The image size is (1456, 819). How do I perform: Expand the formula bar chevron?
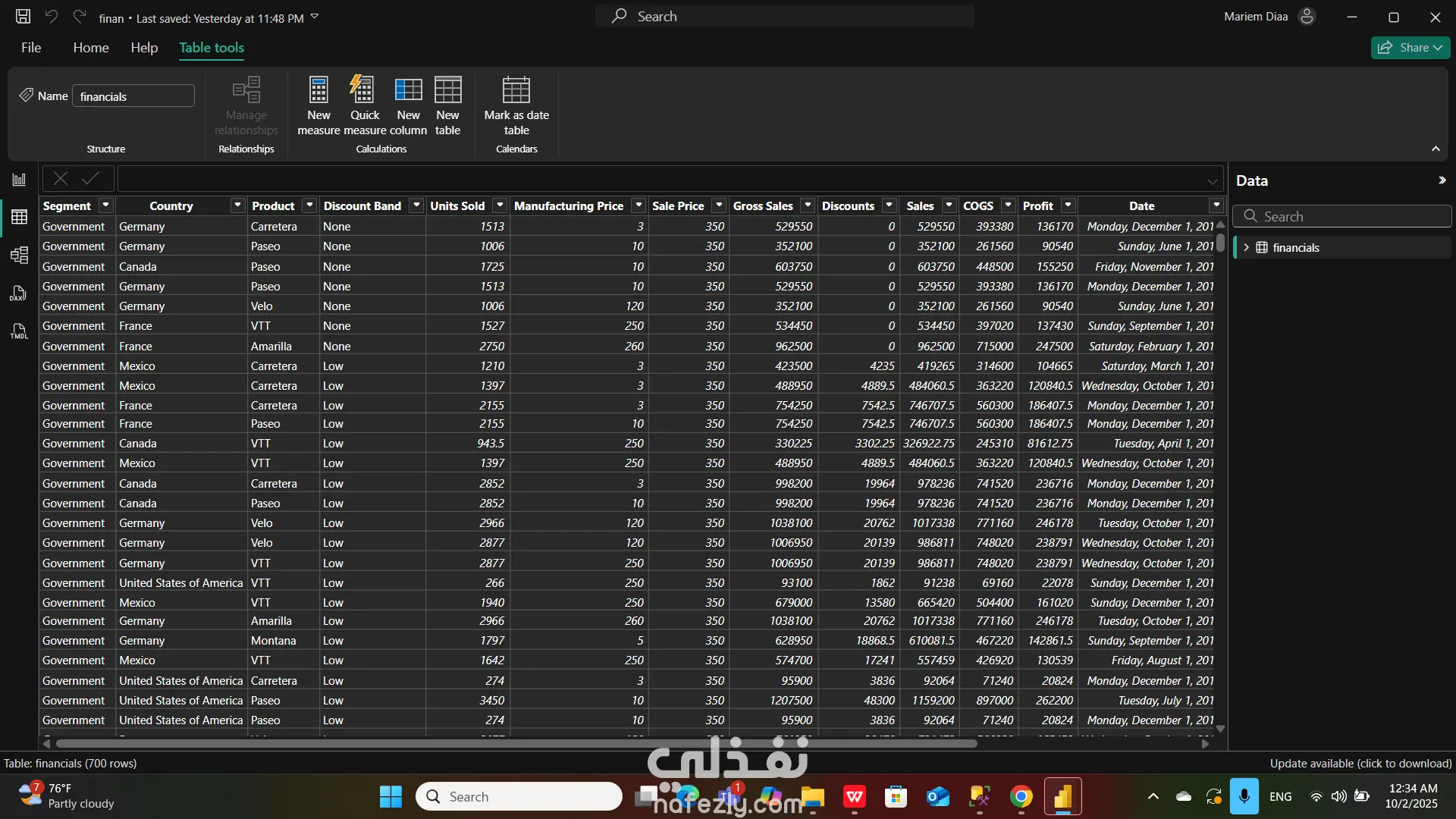click(x=1212, y=181)
